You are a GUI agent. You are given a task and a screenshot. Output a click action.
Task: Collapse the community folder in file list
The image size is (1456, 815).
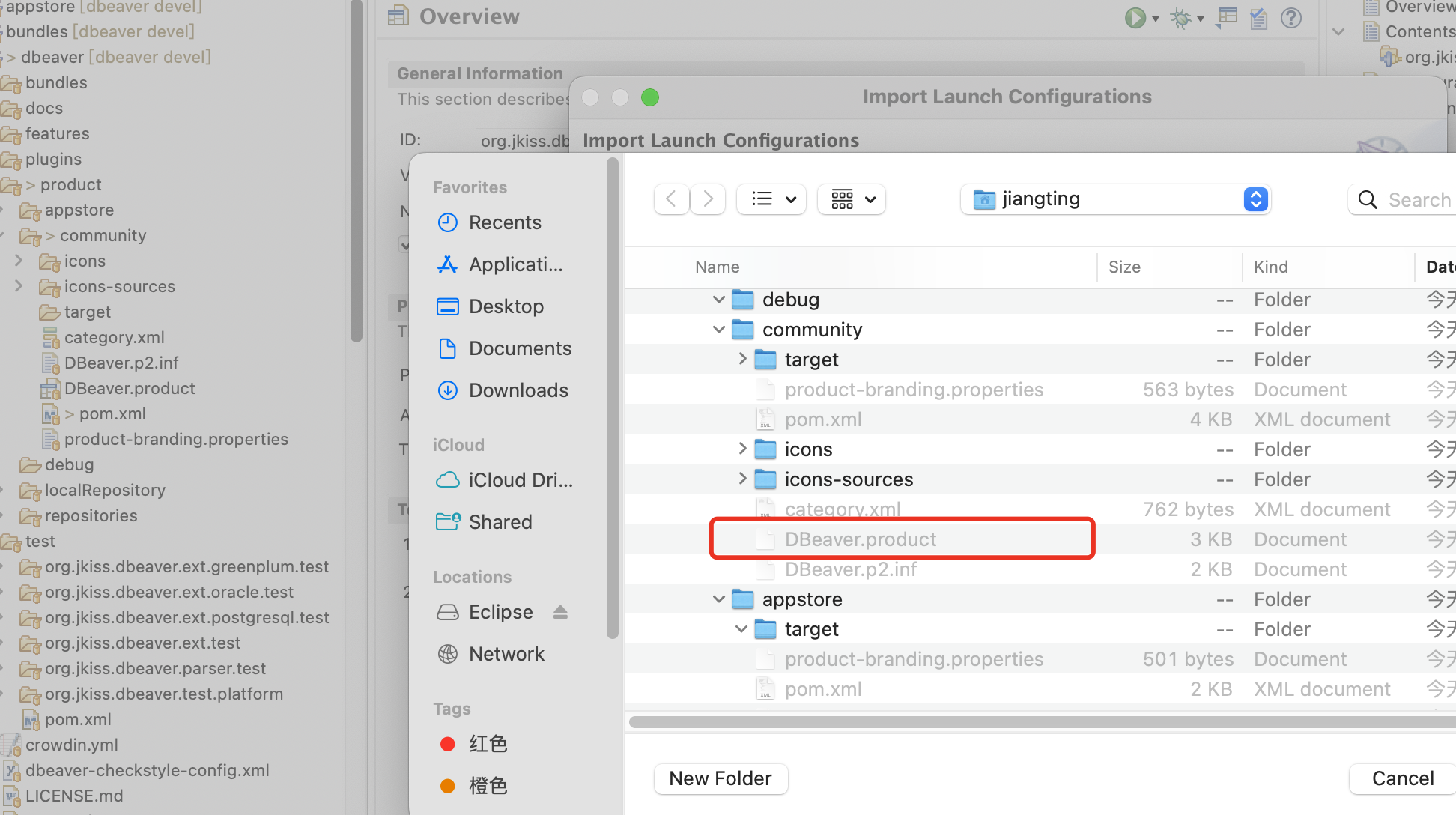(718, 329)
